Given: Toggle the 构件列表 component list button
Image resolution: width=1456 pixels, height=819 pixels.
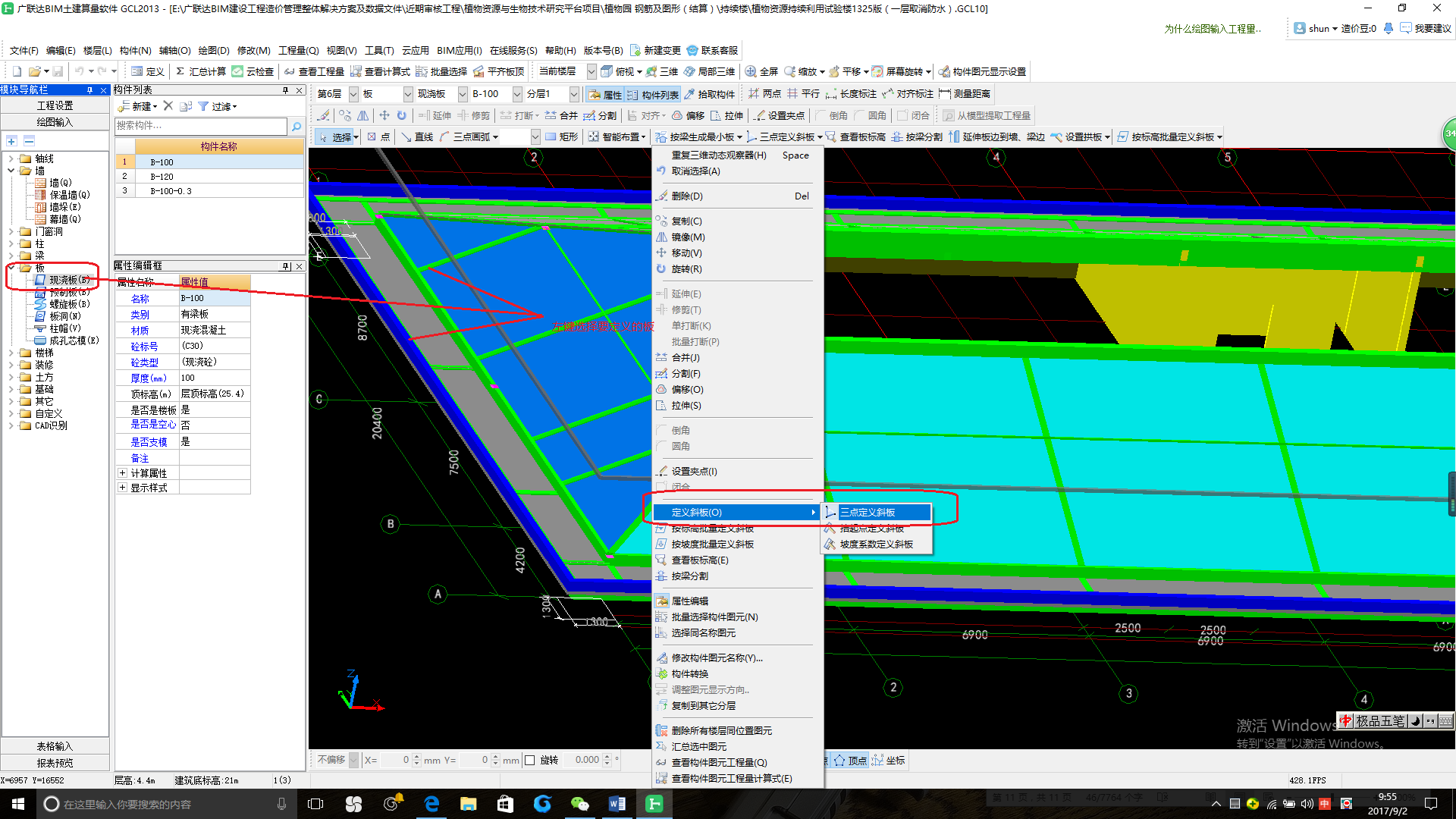Looking at the screenshot, I should (x=653, y=94).
